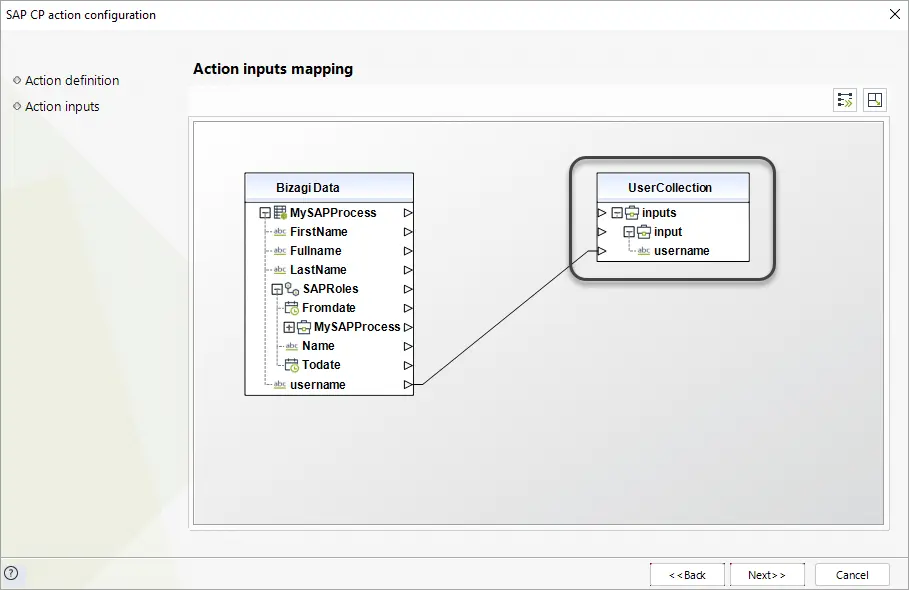Click the calendar icon beside Todate
Screen dimensions: 909x590
coord(292,365)
